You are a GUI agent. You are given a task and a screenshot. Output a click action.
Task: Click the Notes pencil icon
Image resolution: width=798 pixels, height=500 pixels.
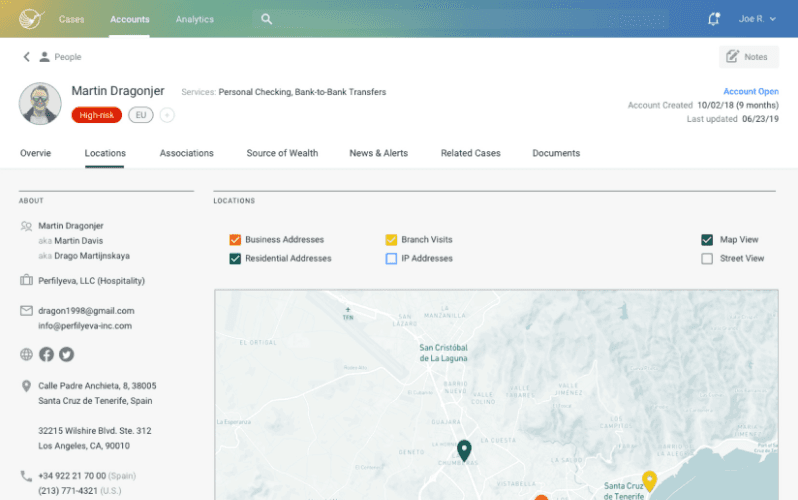tap(732, 57)
